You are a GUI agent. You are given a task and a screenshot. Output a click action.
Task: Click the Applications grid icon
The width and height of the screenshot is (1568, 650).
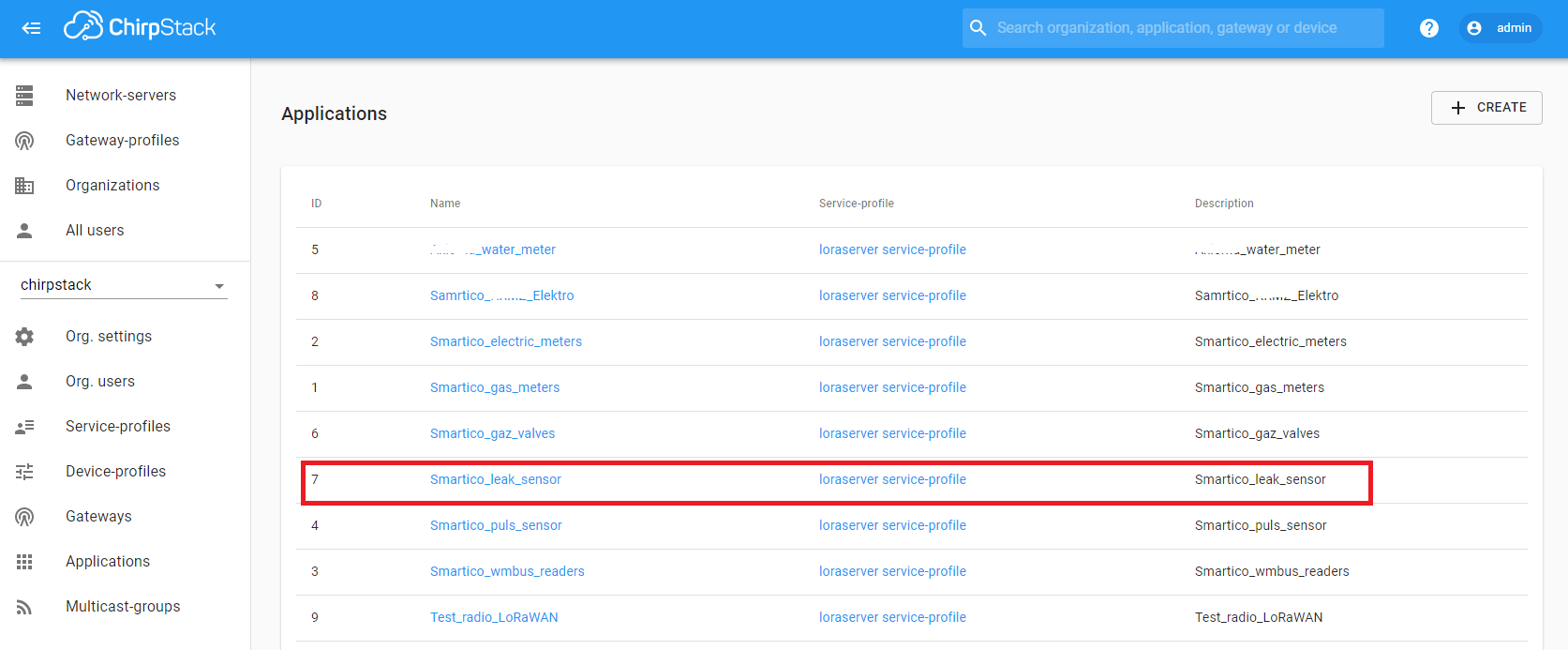pyautogui.click(x=24, y=562)
